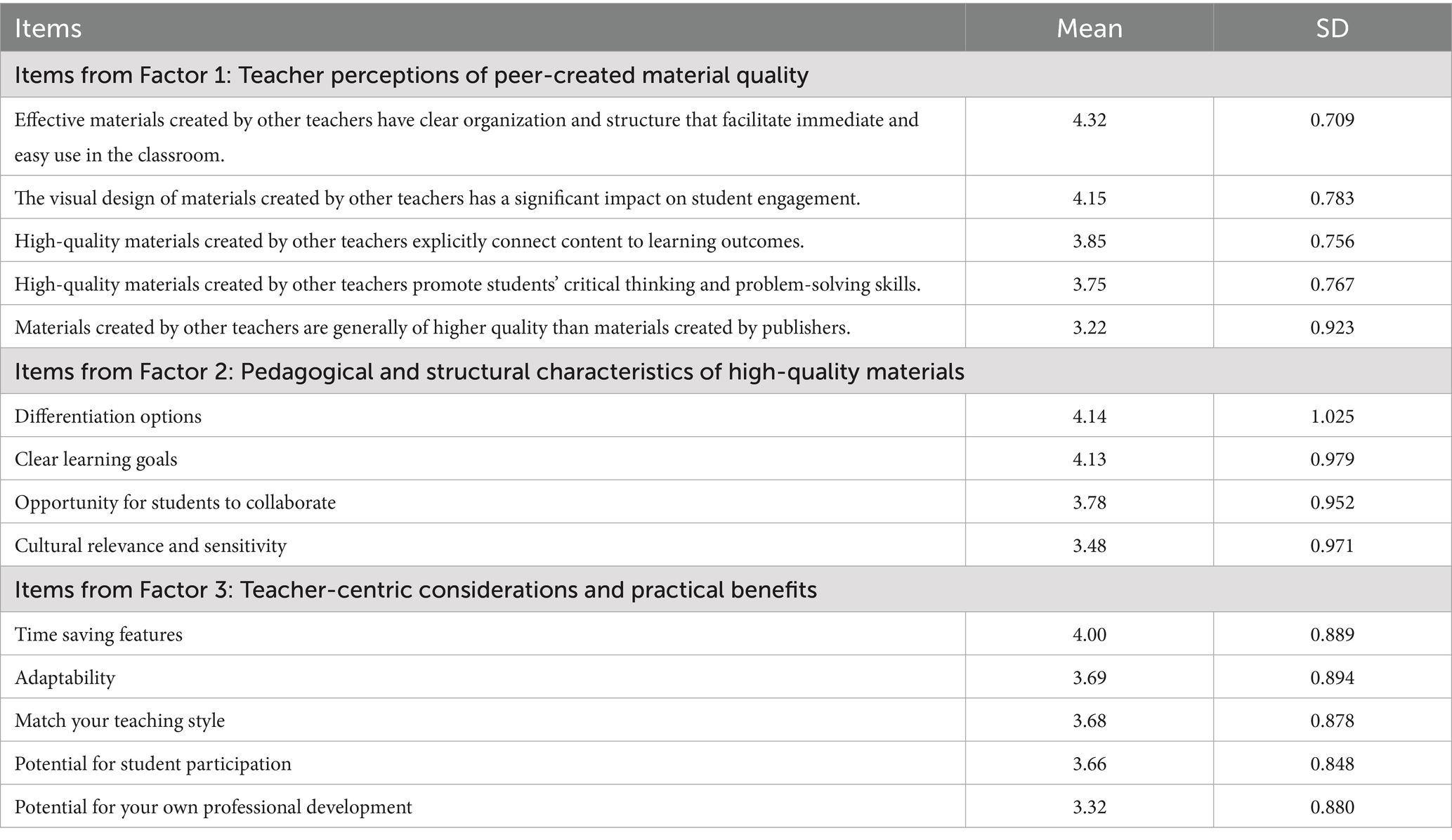Select the Match your teaching style item
The height and width of the screenshot is (840, 1452).
pyautogui.click(x=119, y=721)
